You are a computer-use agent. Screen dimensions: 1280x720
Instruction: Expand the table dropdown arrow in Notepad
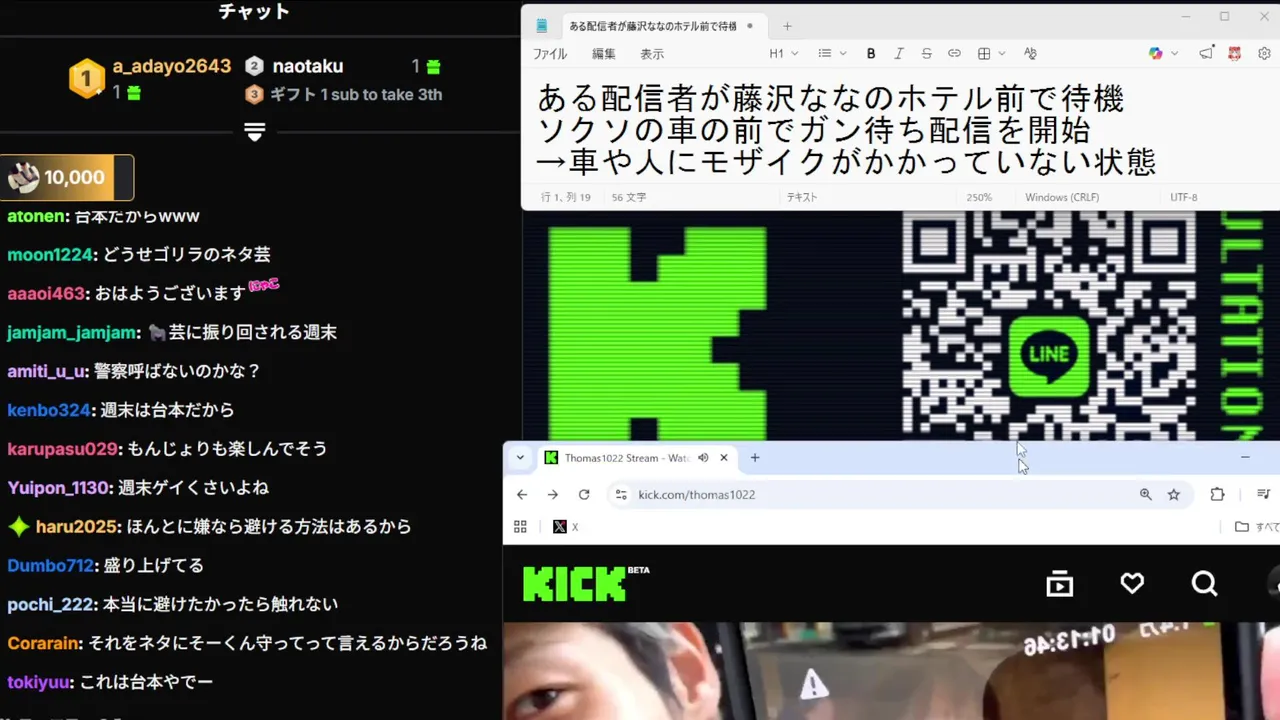click(x=1002, y=53)
